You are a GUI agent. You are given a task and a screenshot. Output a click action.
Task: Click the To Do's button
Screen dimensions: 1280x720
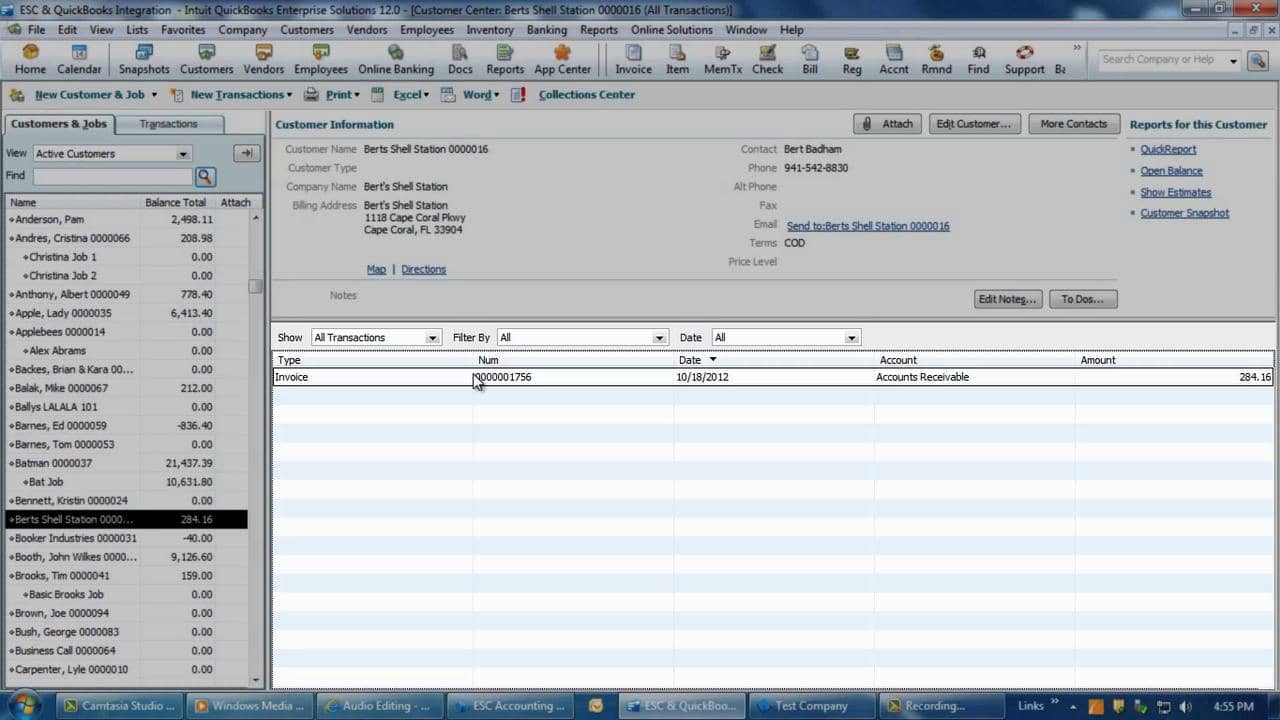(1083, 299)
